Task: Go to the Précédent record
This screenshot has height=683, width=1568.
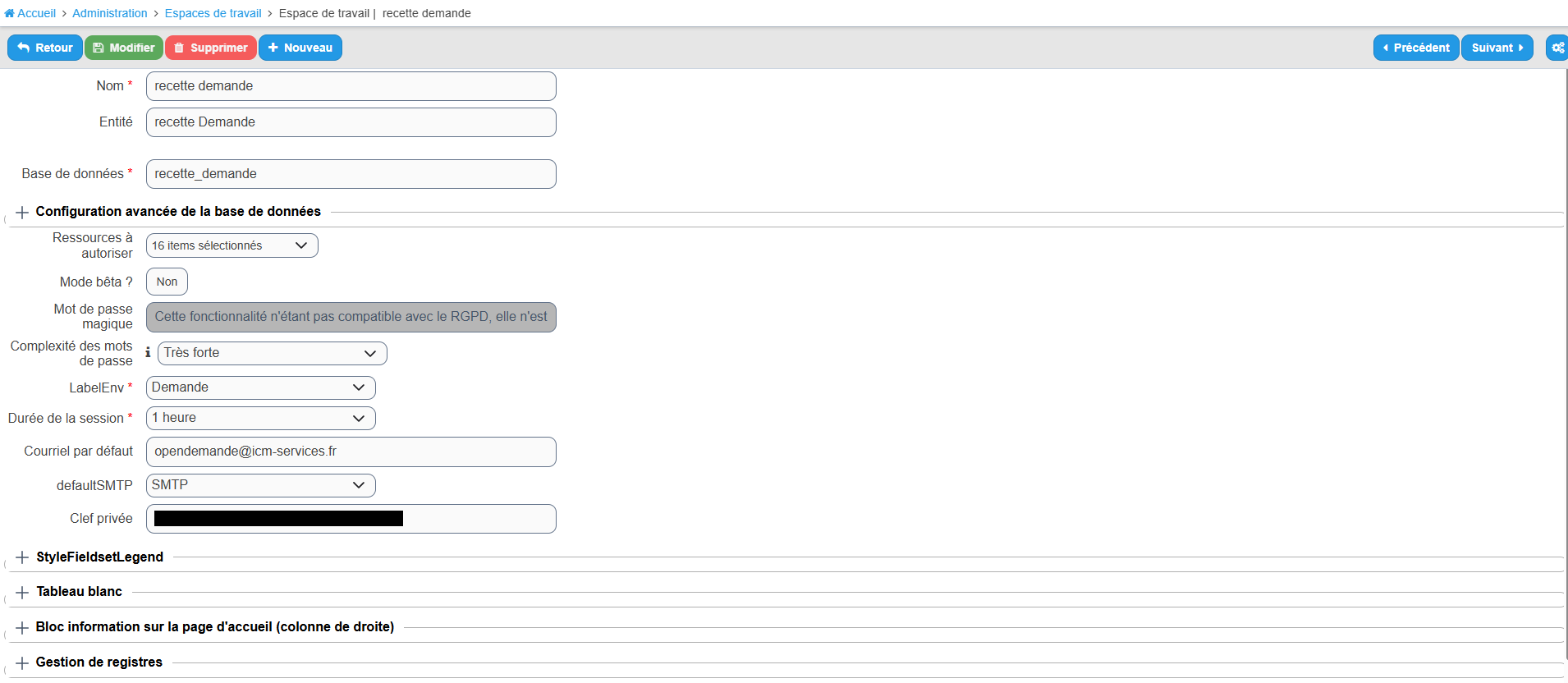Action: (x=1416, y=48)
